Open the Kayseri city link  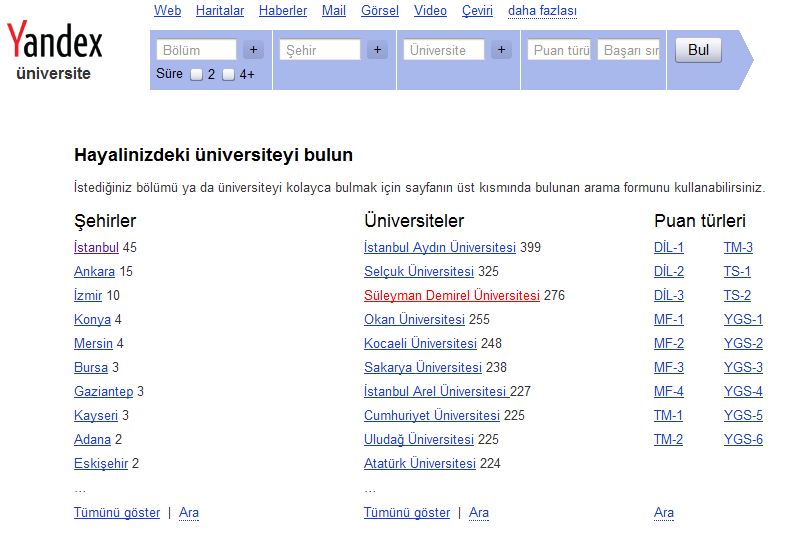point(96,415)
